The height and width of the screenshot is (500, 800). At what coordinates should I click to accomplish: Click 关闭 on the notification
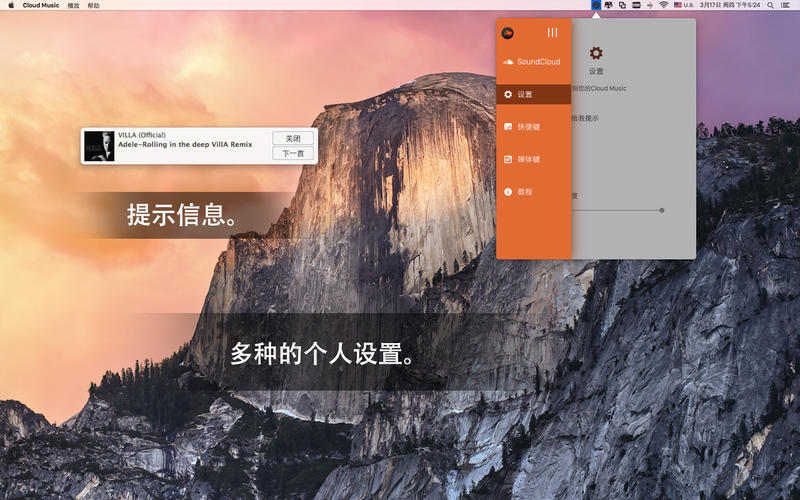click(x=293, y=138)
